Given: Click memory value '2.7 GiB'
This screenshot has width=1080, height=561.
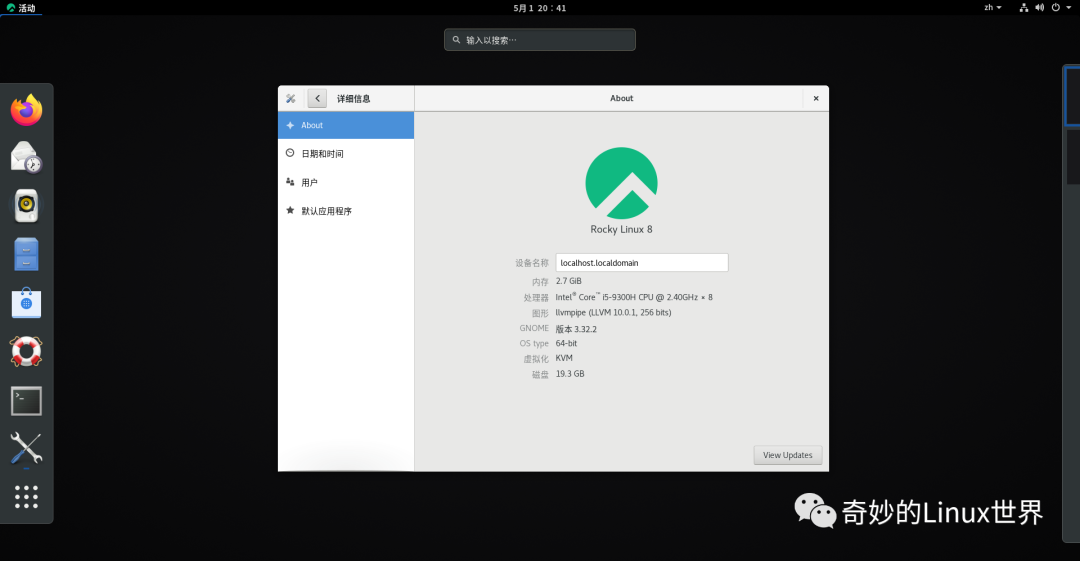Looking at the screenshot, I should (569, 281).
